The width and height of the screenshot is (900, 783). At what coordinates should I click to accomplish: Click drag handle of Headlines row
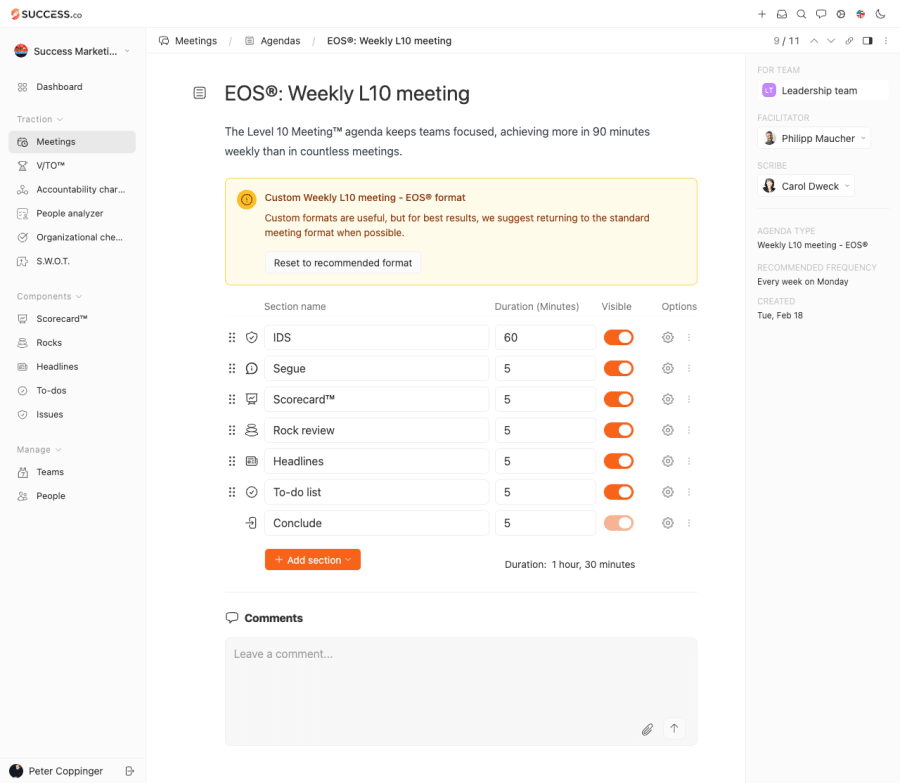click(x=232, y=461)
